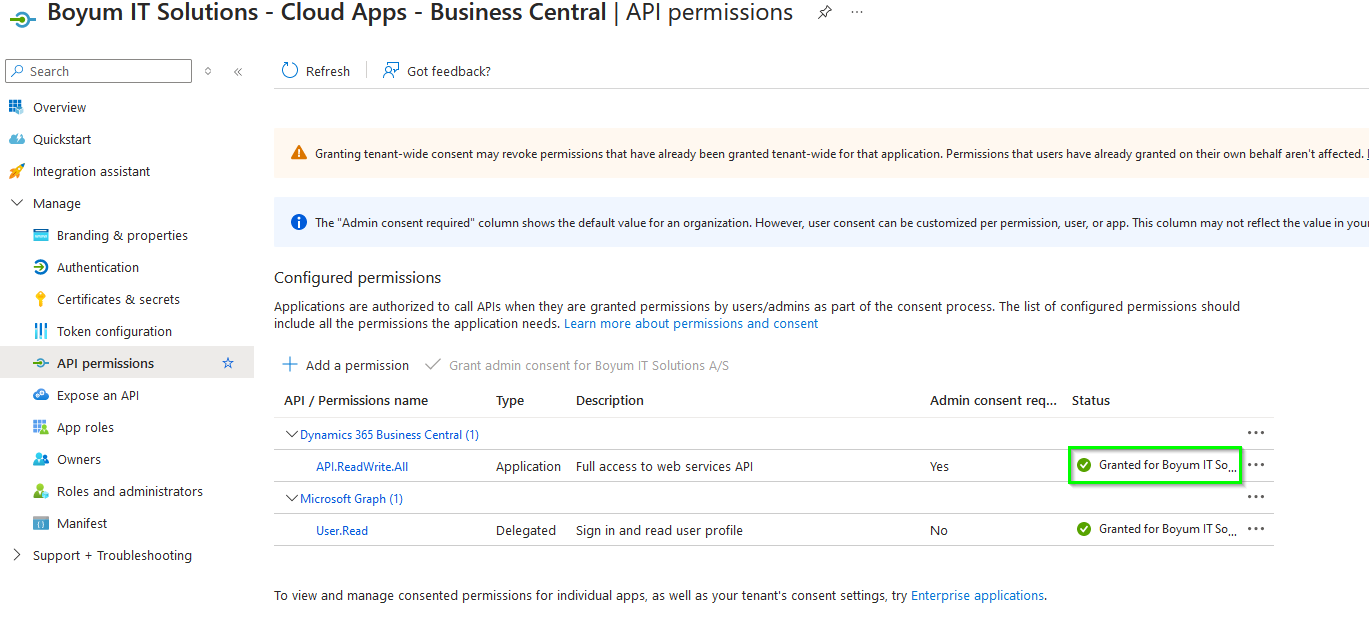Click the Refresh icon
The height and width of the screenshot is (621, 1369).
290,71
